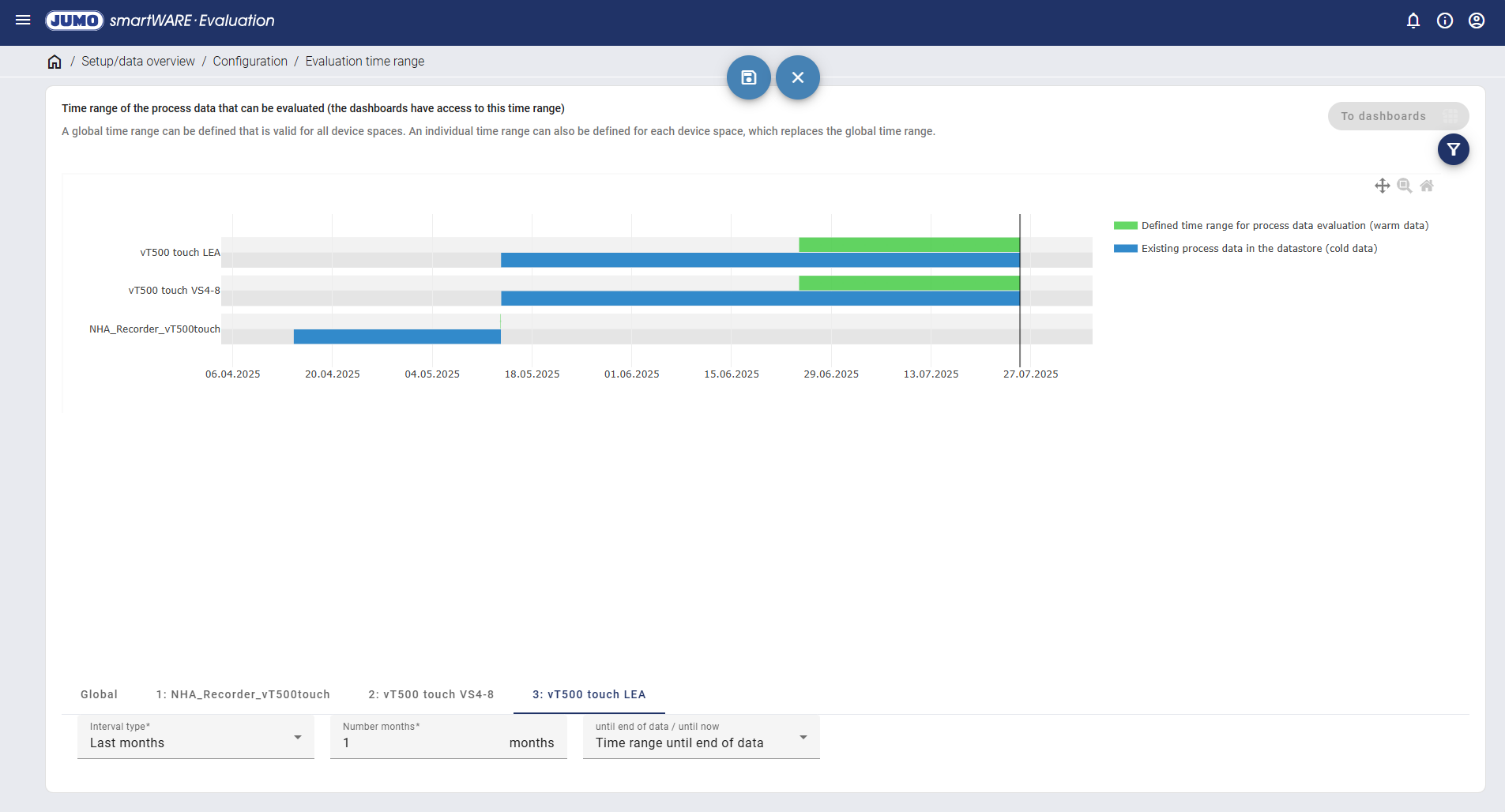Select the chart zoom tool
The width and height of the screenshot is (1505, 812).
tap(1404, 186)
